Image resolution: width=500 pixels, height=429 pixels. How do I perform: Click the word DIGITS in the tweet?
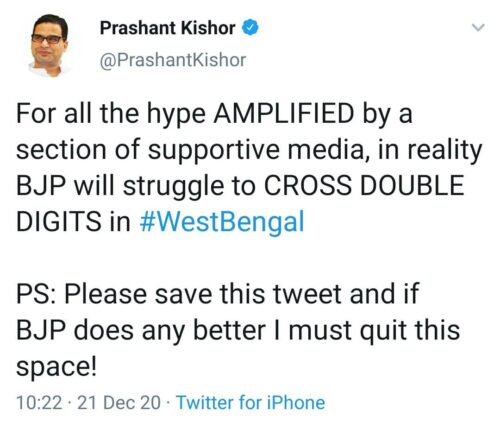pyautogui.click(x=58, y=222)
